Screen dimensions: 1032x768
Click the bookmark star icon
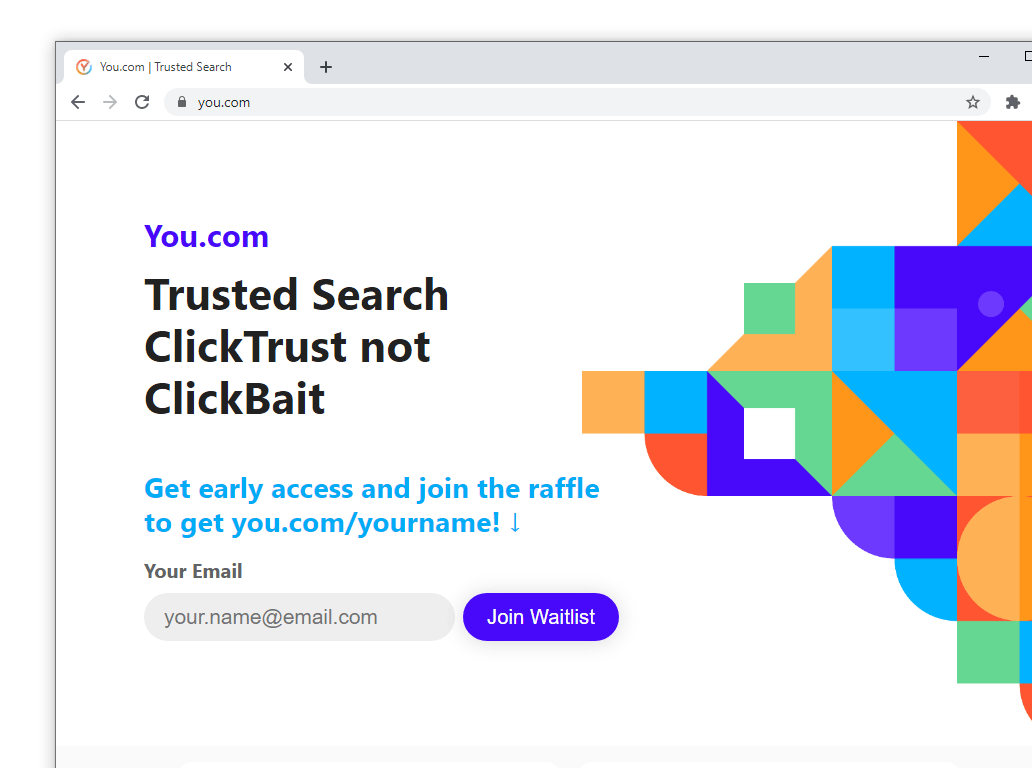[x=972, y=102]
